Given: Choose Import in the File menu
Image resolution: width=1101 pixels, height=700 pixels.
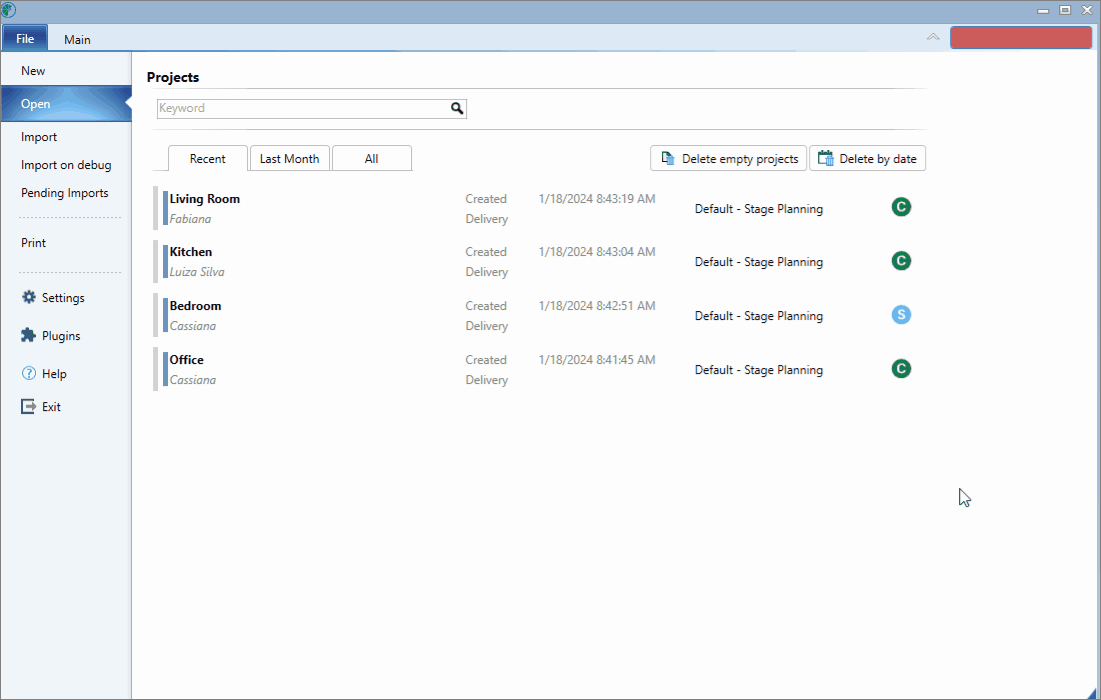Looking at the screenshot, I should tap(39, 137).
